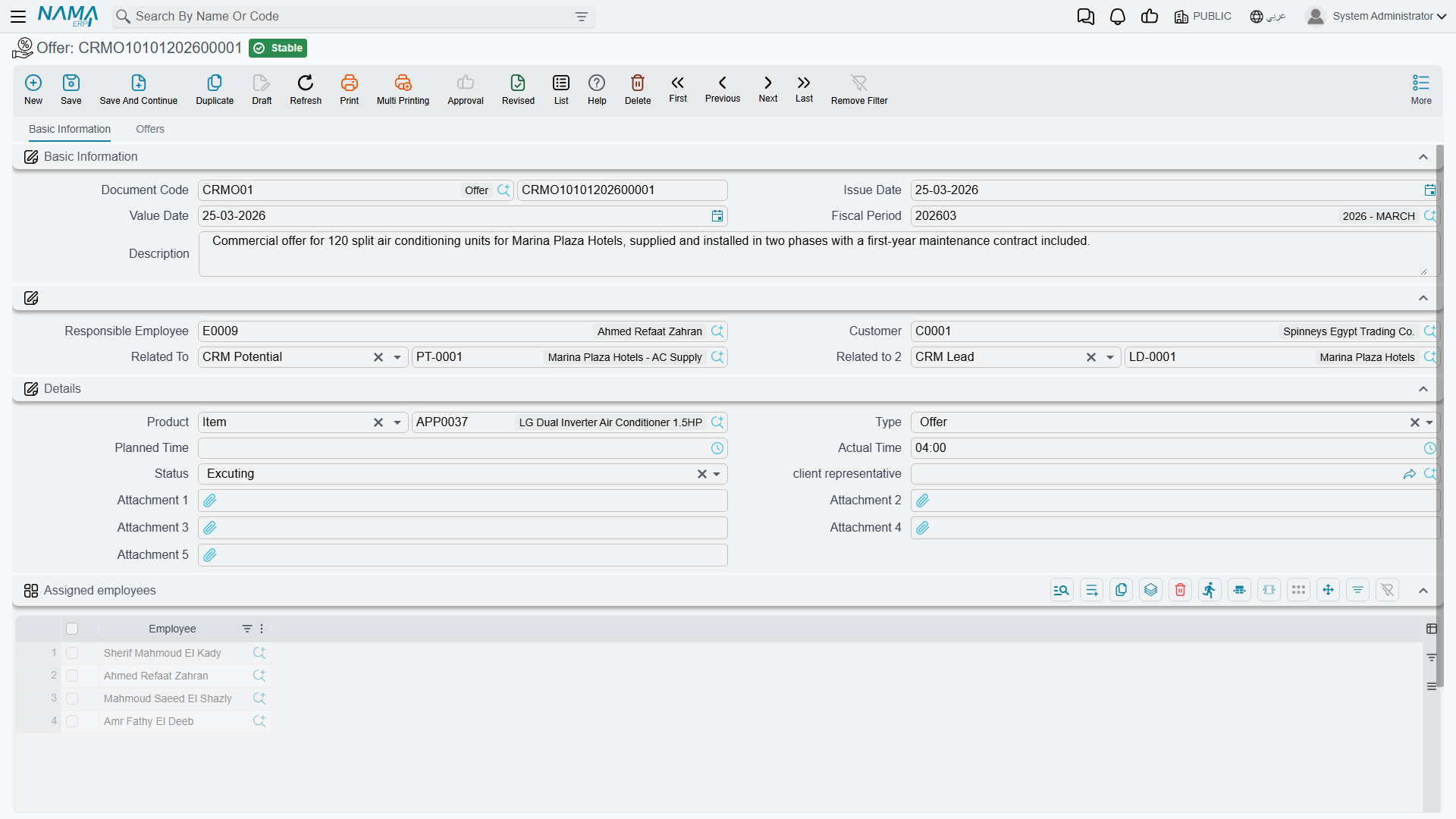Open the More options menu
This screenshot has width=1456, height=819.
1421,89
